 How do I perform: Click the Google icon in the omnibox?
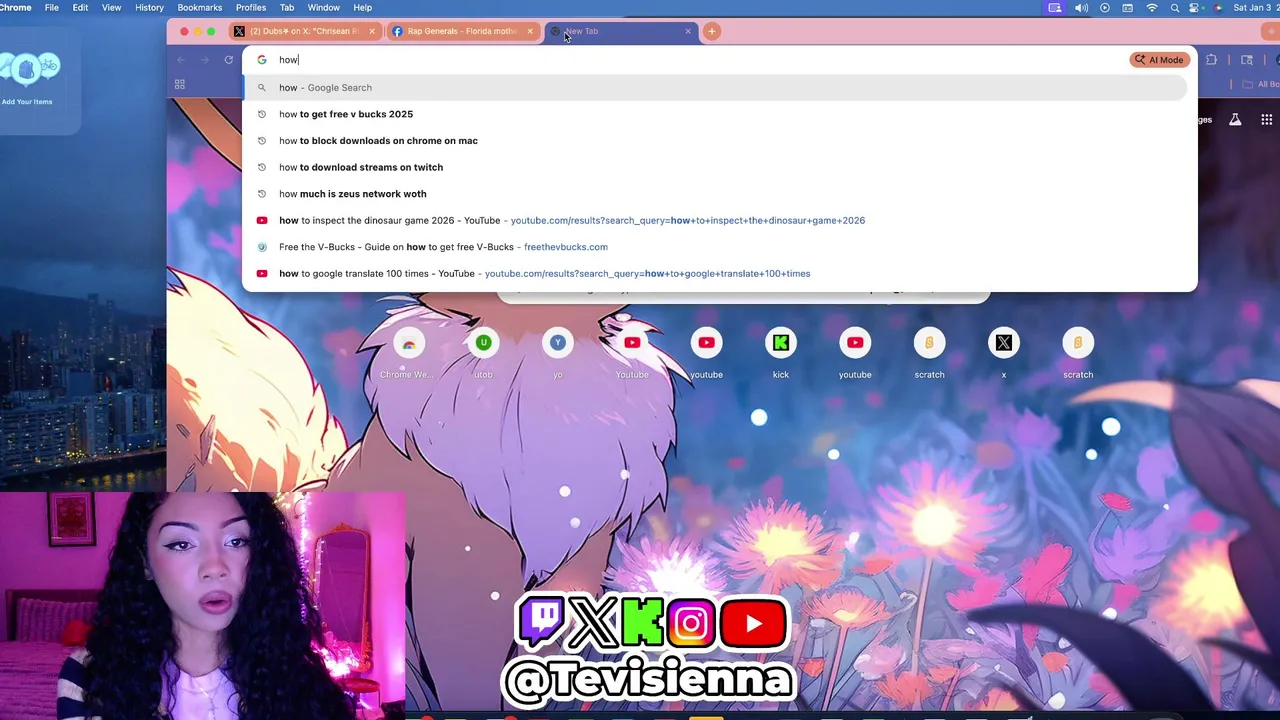pos(262,60)
